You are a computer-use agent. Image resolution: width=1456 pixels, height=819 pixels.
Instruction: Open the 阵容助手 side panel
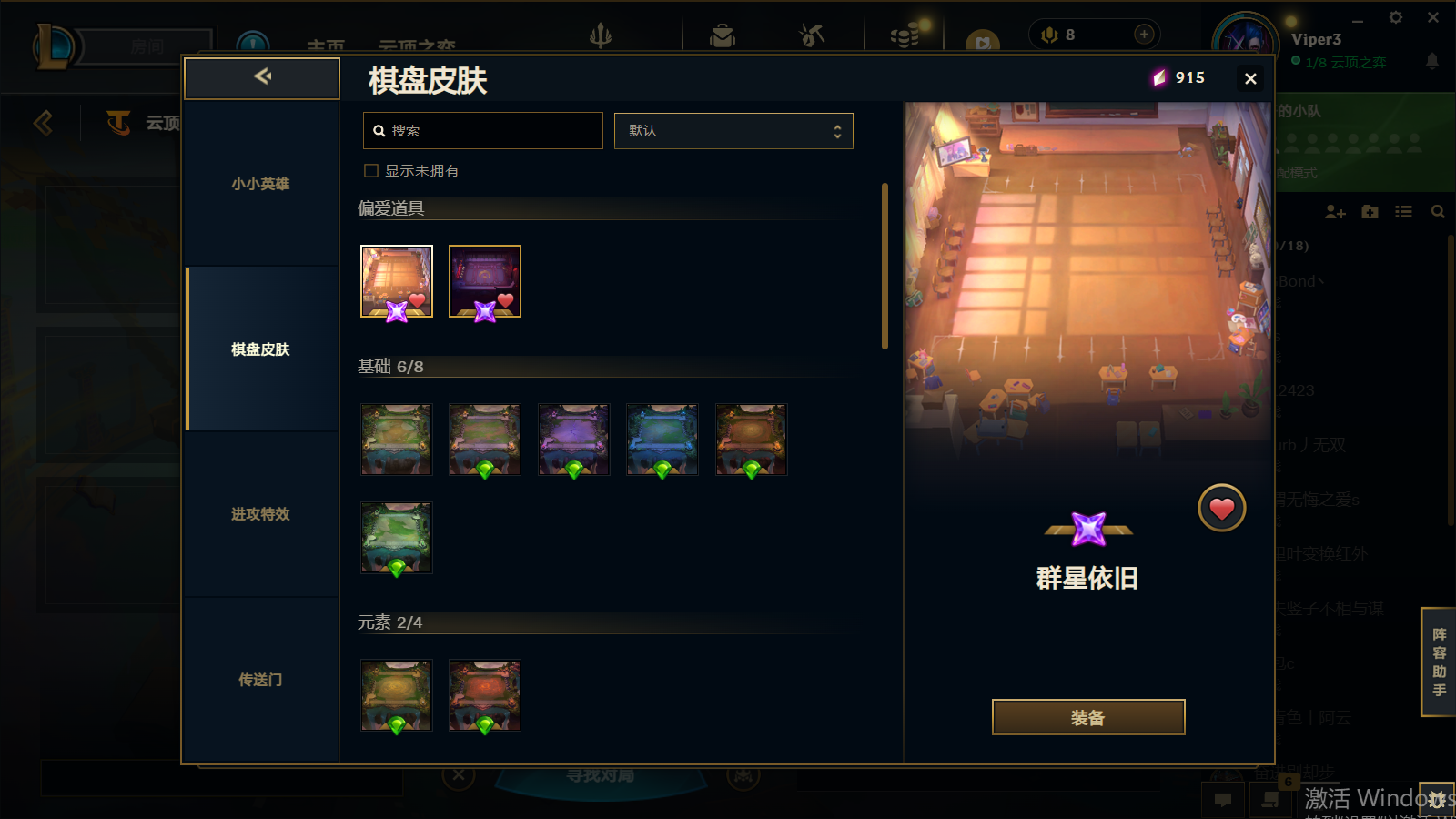(x=1439, y=662)
